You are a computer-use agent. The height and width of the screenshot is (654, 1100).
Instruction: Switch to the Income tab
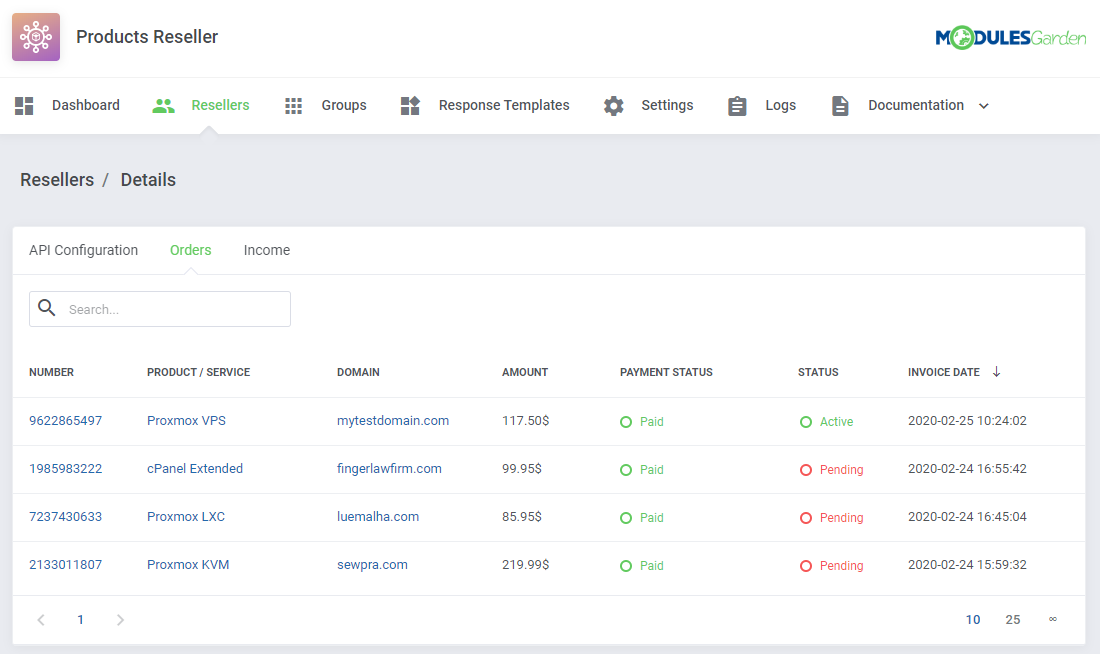(x=267, y=251)
